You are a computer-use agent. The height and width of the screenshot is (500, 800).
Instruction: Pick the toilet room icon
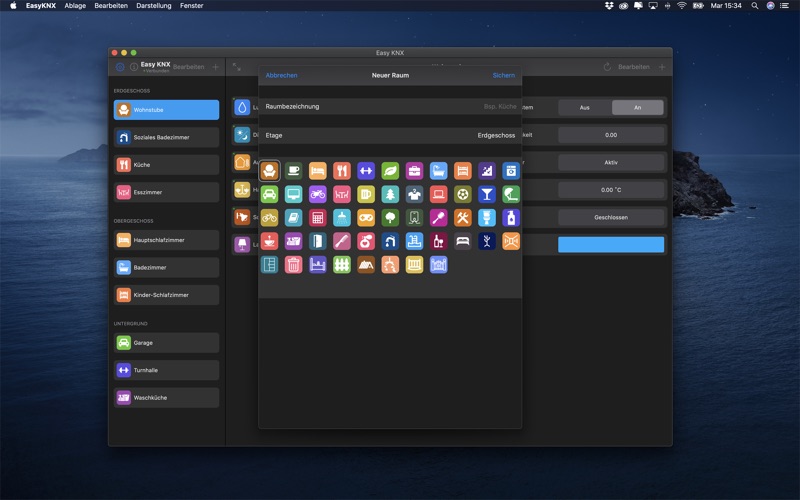click(x=487, y=218)
